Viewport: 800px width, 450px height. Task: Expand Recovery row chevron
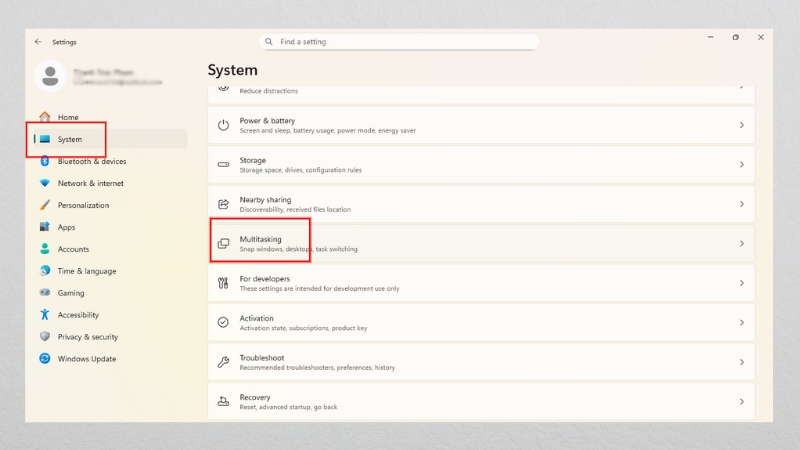point(742,402)
